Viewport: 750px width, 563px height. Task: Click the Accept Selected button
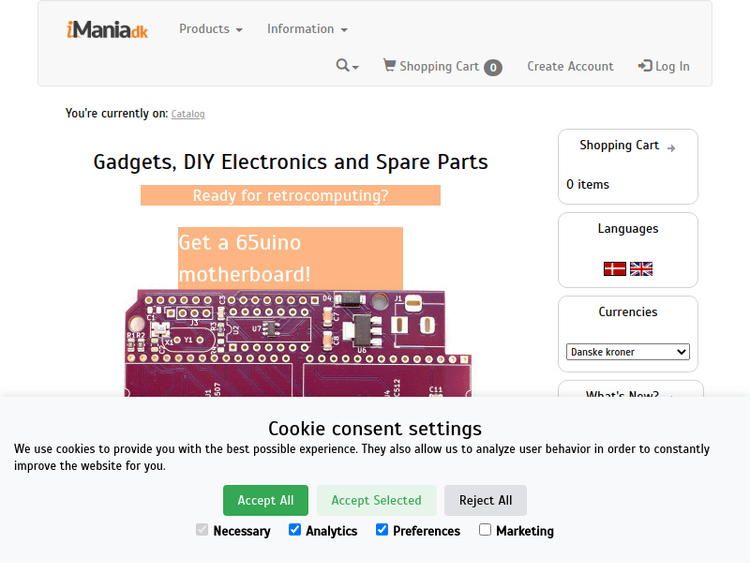376,500
